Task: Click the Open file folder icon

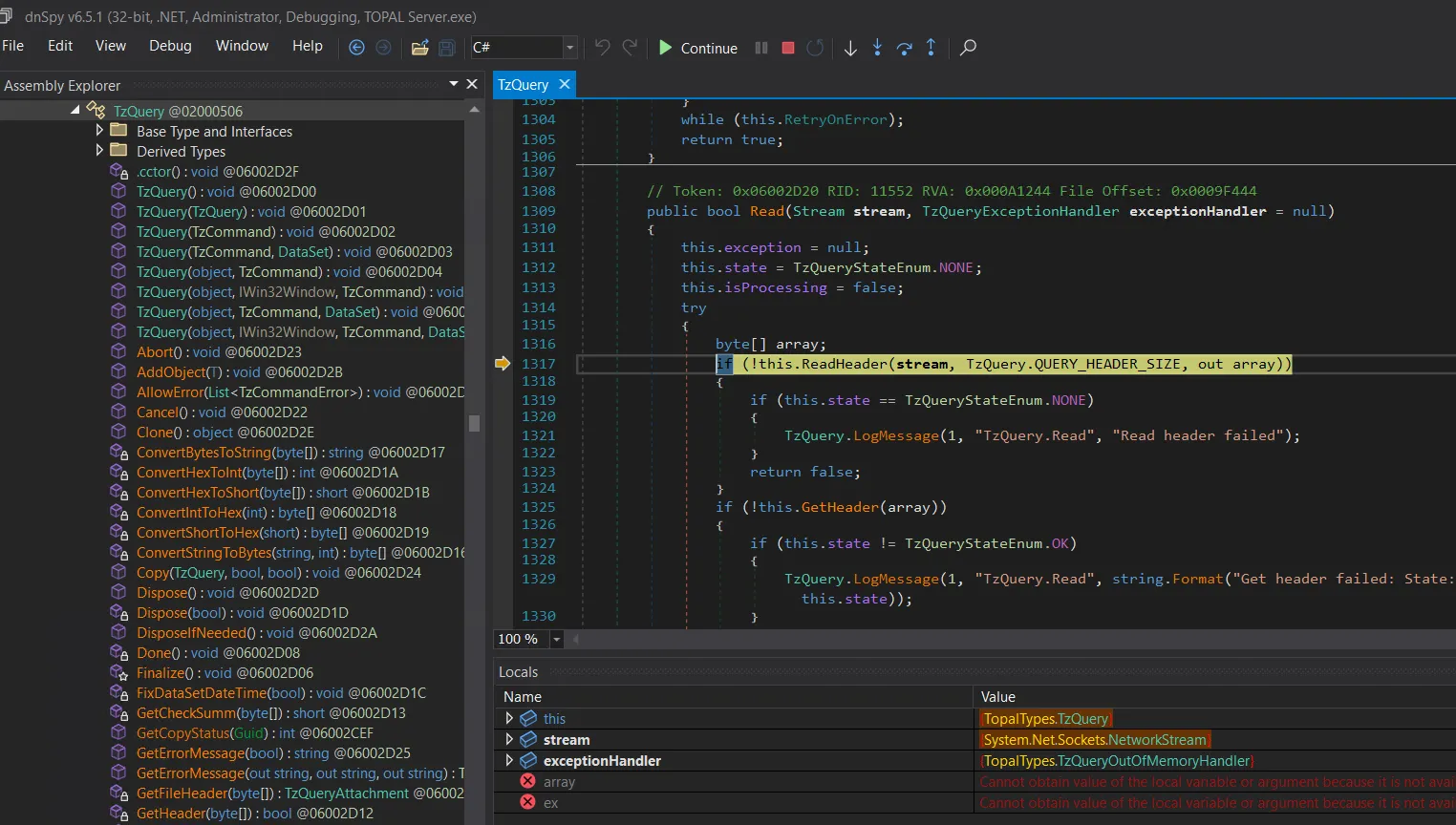Action: click(x=419, y=48)
